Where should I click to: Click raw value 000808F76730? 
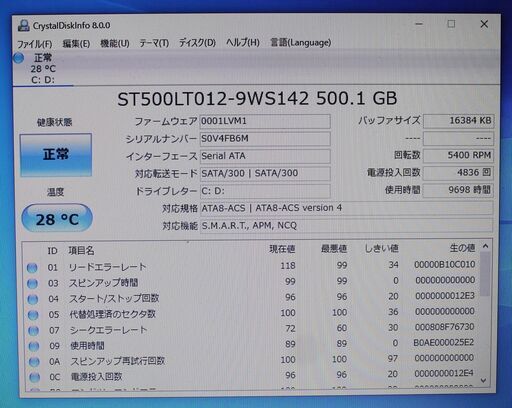tap(445, 327)
